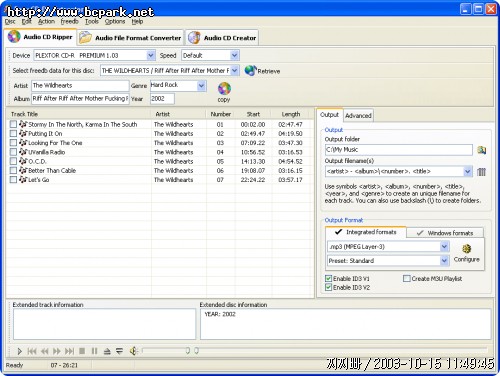Click the rewind button in the player bar
Screen dimensions: 500x376
pyautogui.click(x=44, y=351)
